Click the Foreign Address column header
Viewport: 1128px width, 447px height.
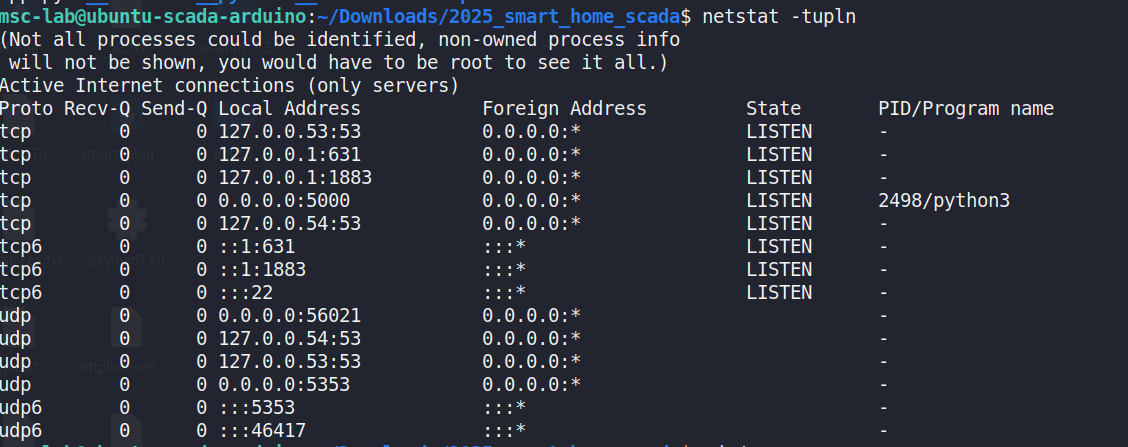click(x=564, y=109)
